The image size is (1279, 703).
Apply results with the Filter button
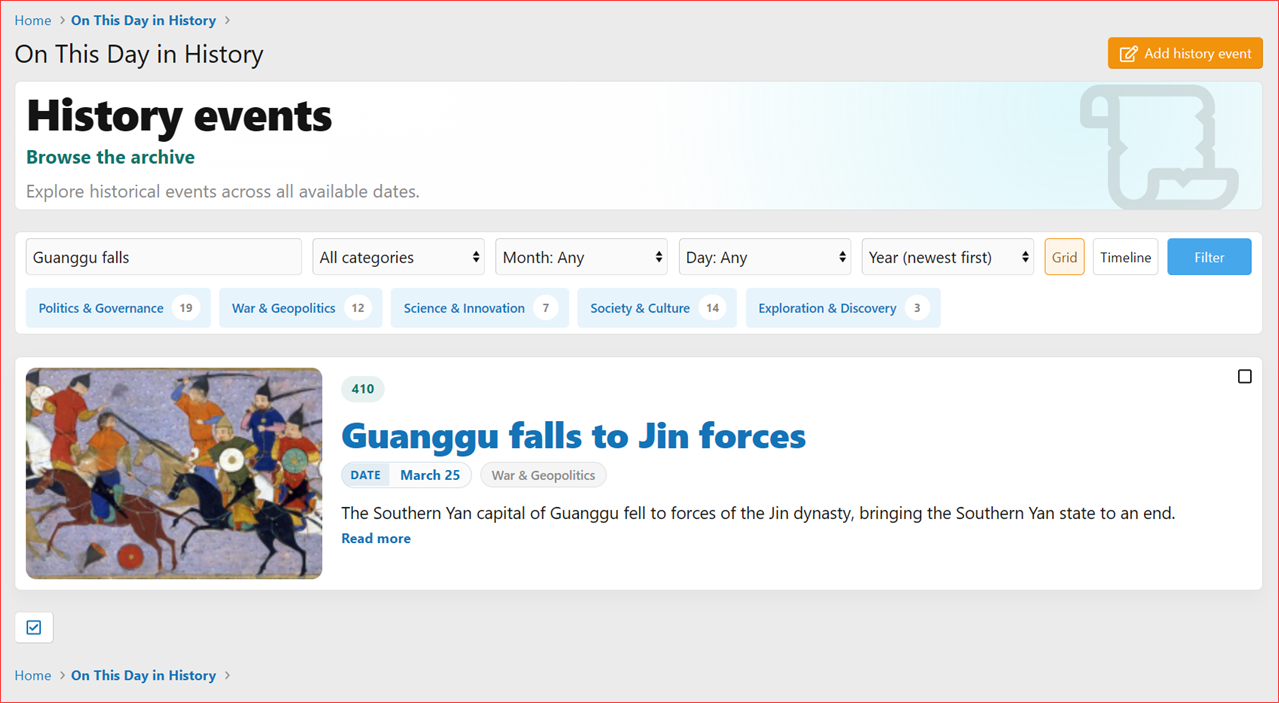1208,256
